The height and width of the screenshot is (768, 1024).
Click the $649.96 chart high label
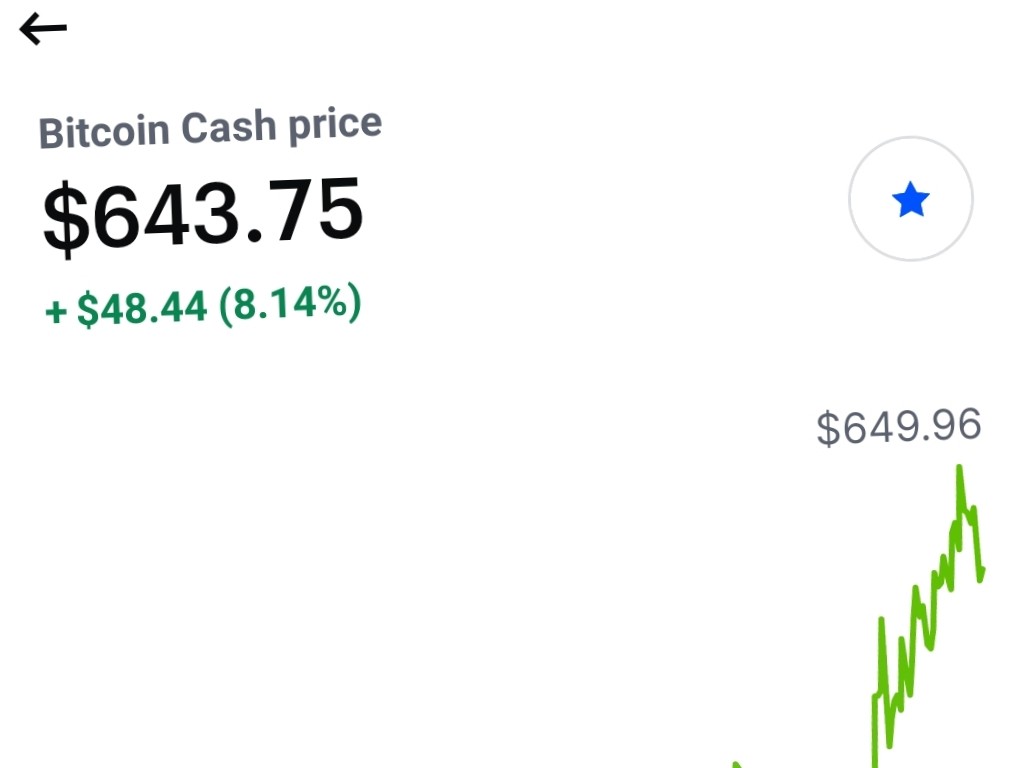pyautogui.click(x=899, y=426)
